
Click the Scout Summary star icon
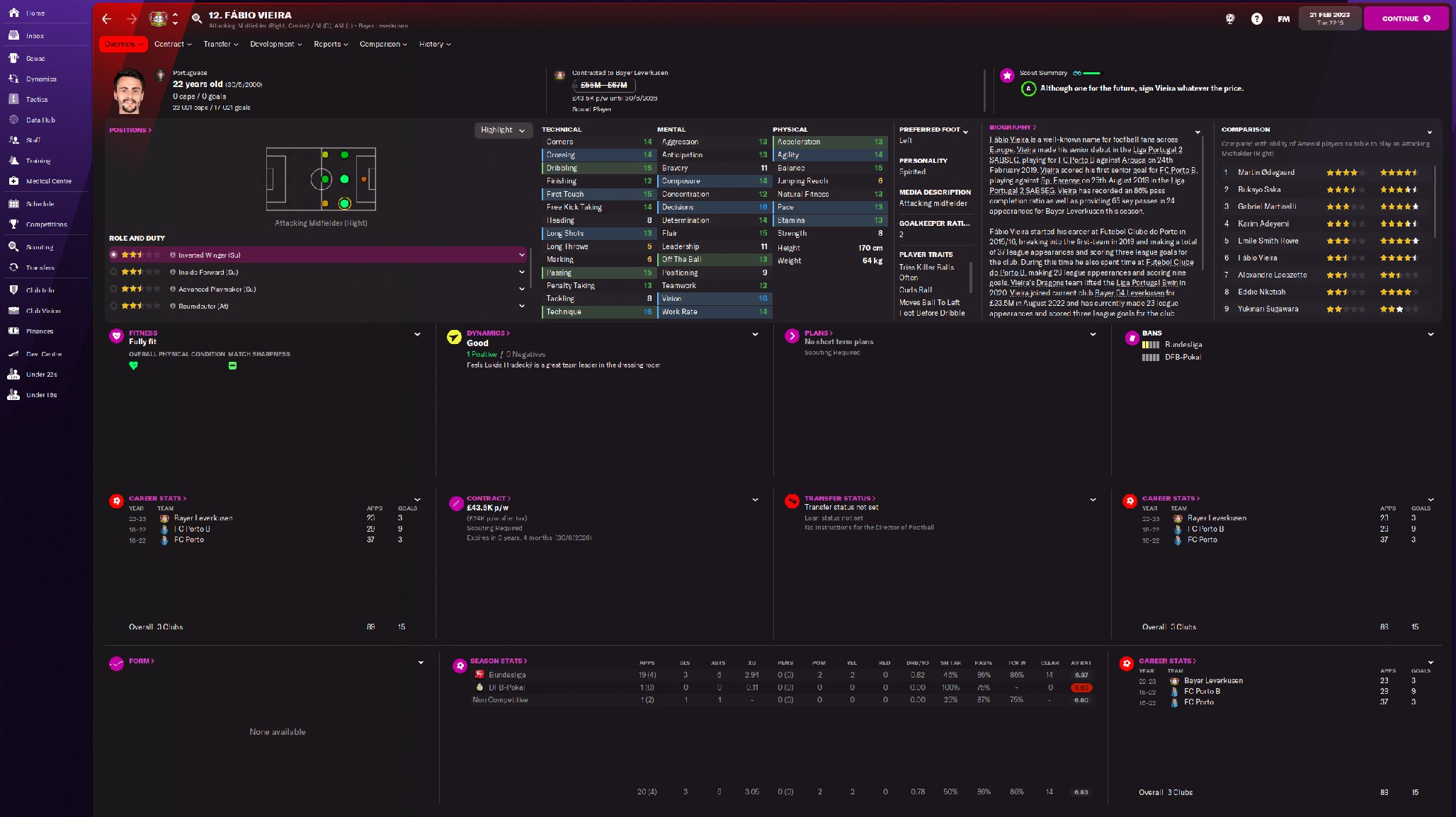1006,75
